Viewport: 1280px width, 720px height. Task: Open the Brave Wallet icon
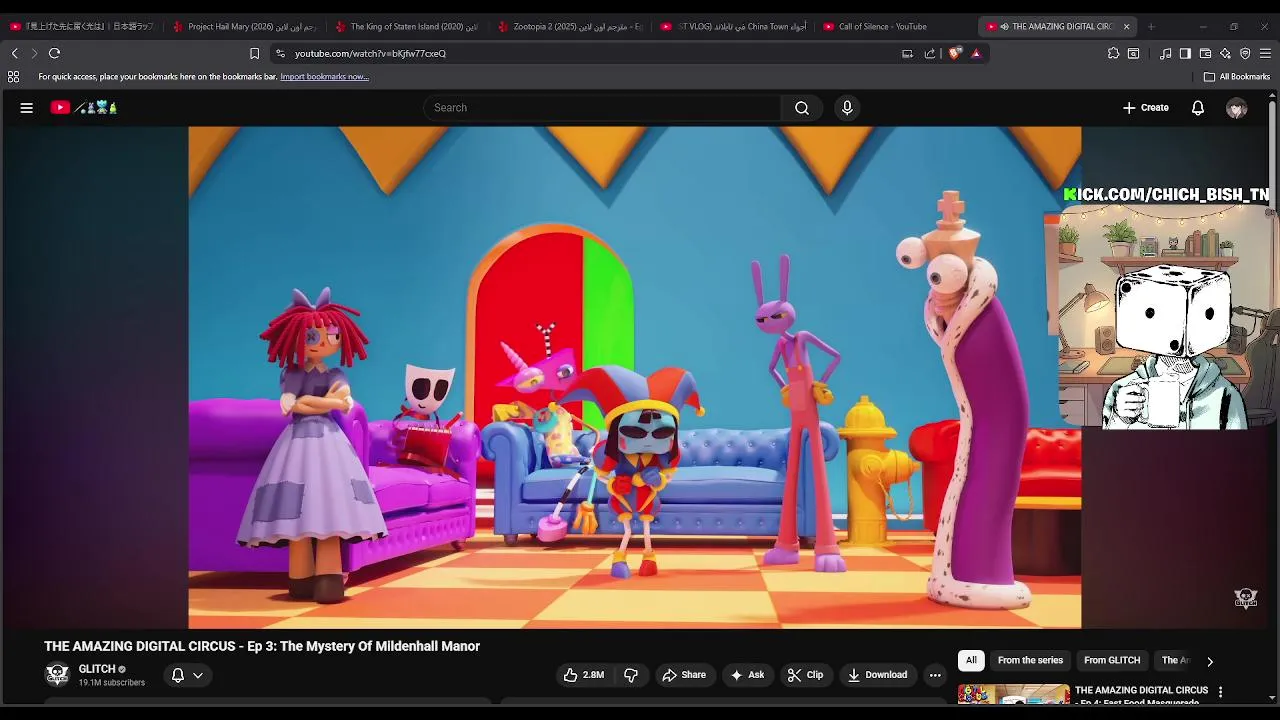click(1205, 53)
